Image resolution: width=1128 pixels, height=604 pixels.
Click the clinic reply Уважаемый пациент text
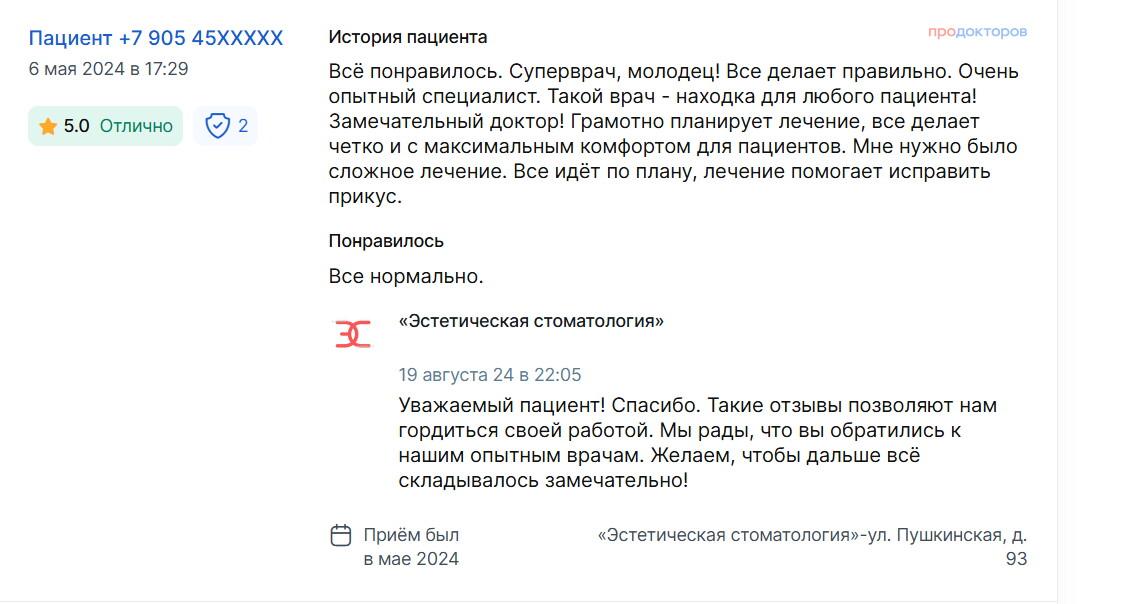(x=698, y=442)
